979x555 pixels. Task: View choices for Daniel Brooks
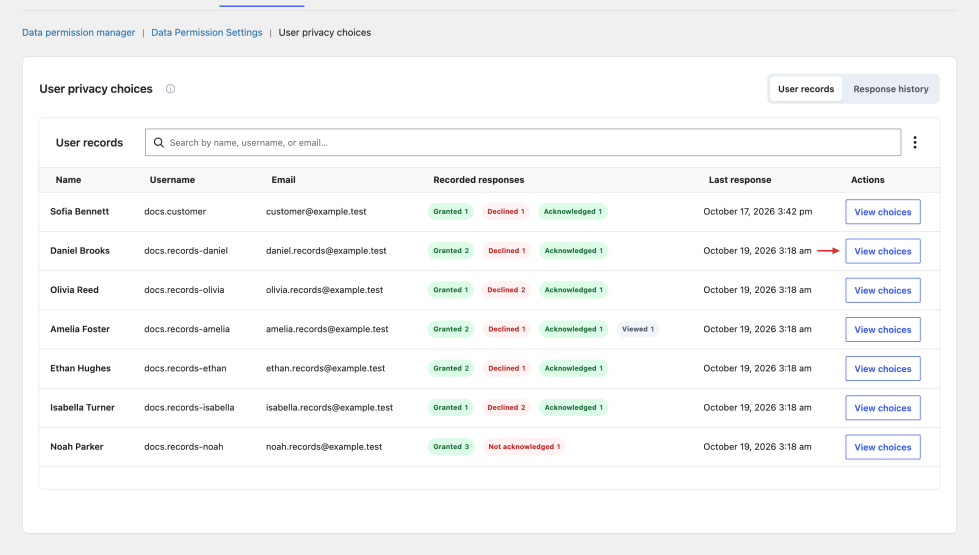point(882,251)
